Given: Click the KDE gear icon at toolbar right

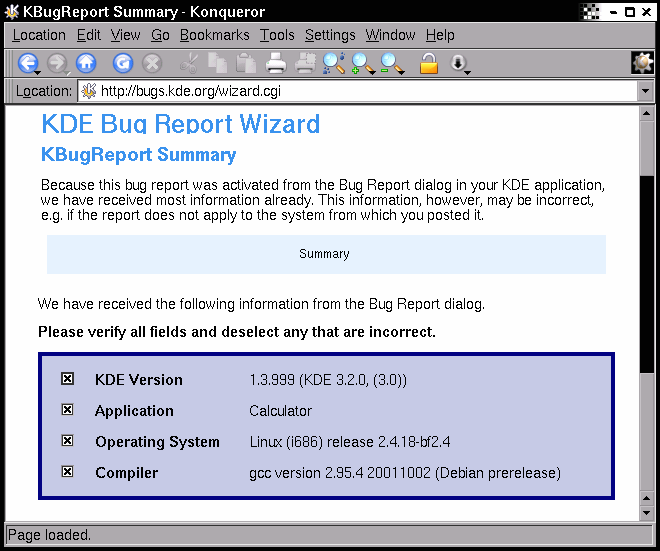Looking at the screenshot, I should [642, 63].
